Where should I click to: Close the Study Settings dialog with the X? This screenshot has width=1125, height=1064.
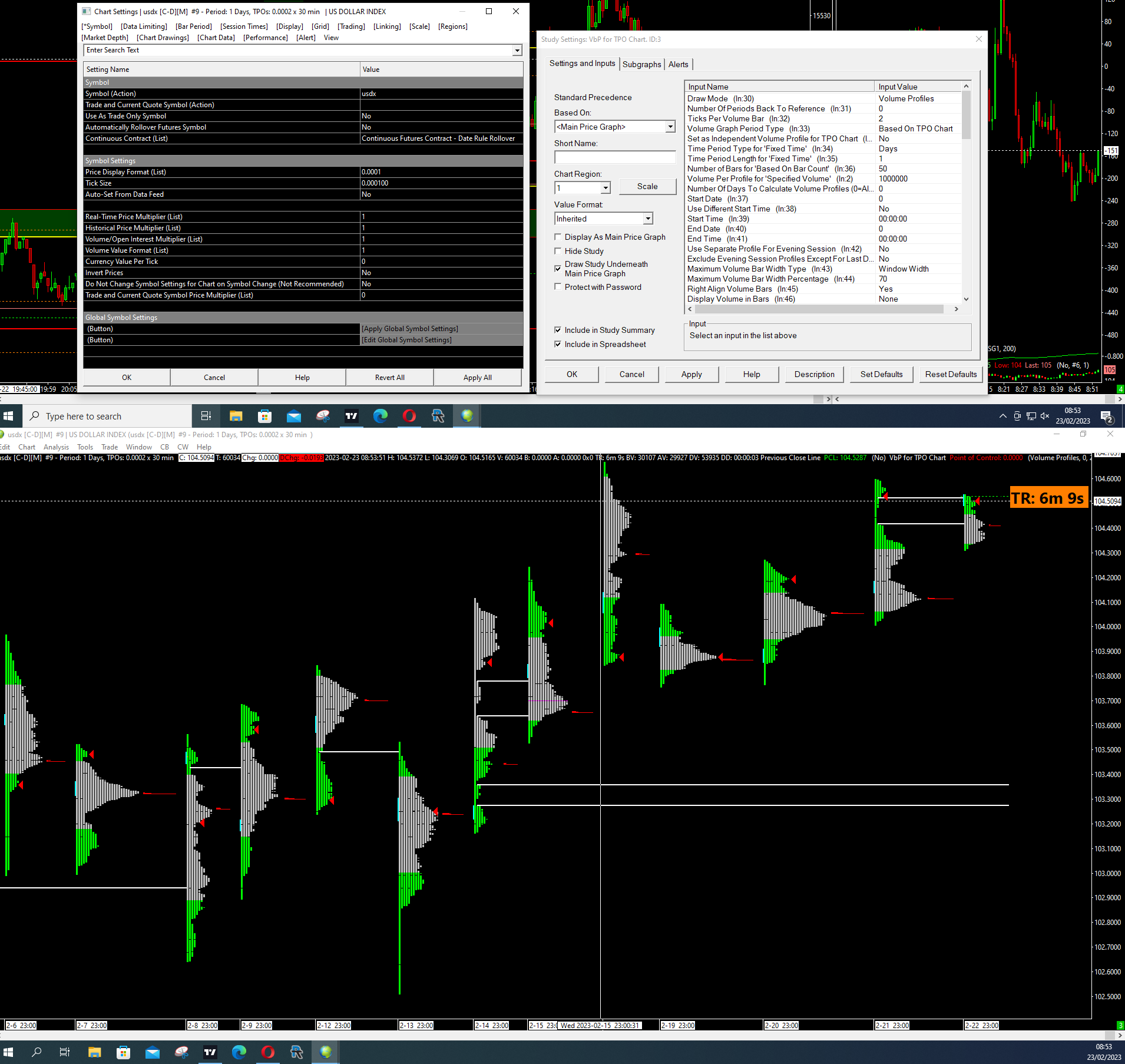979,39
